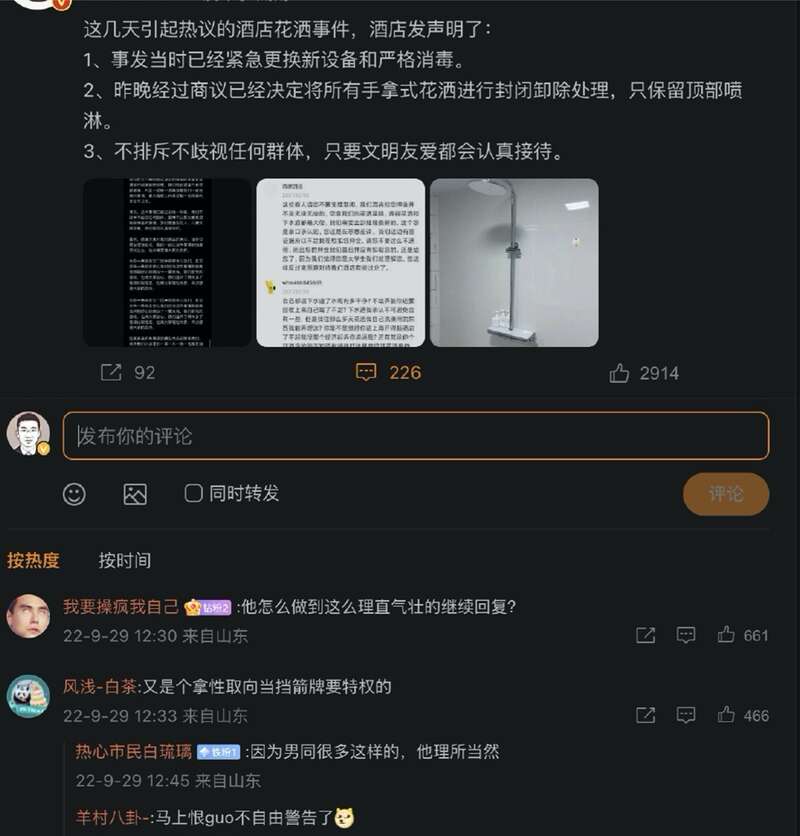Screen dimensions: 800x836
Task: Open the dark text screenshot thumbnail
Action: [x=167, y=263]
